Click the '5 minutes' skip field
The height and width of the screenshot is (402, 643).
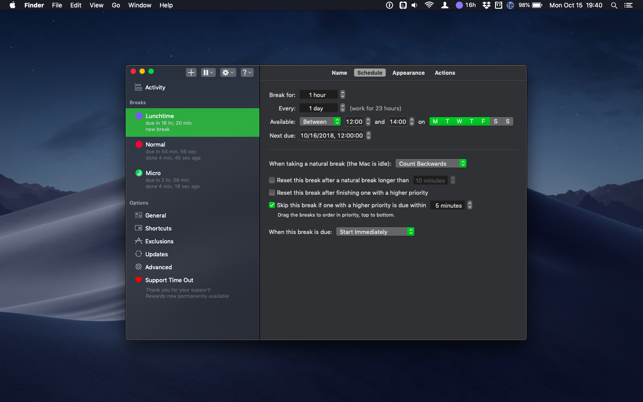[x=448, y=205]
